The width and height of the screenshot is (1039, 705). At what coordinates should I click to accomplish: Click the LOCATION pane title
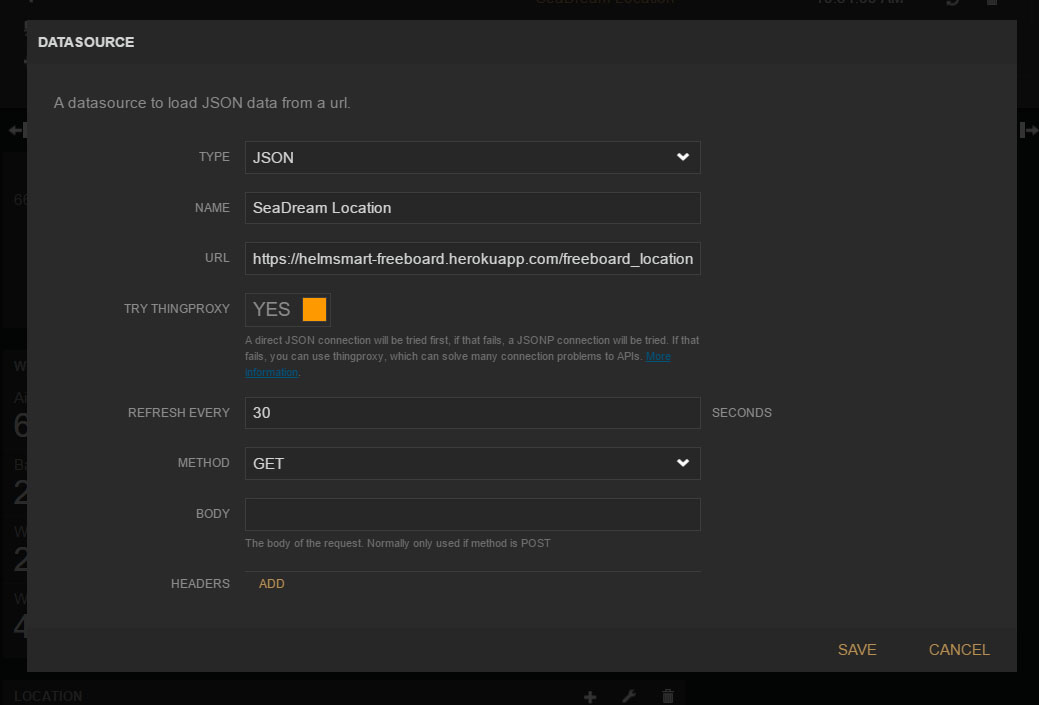pos(48,696)
